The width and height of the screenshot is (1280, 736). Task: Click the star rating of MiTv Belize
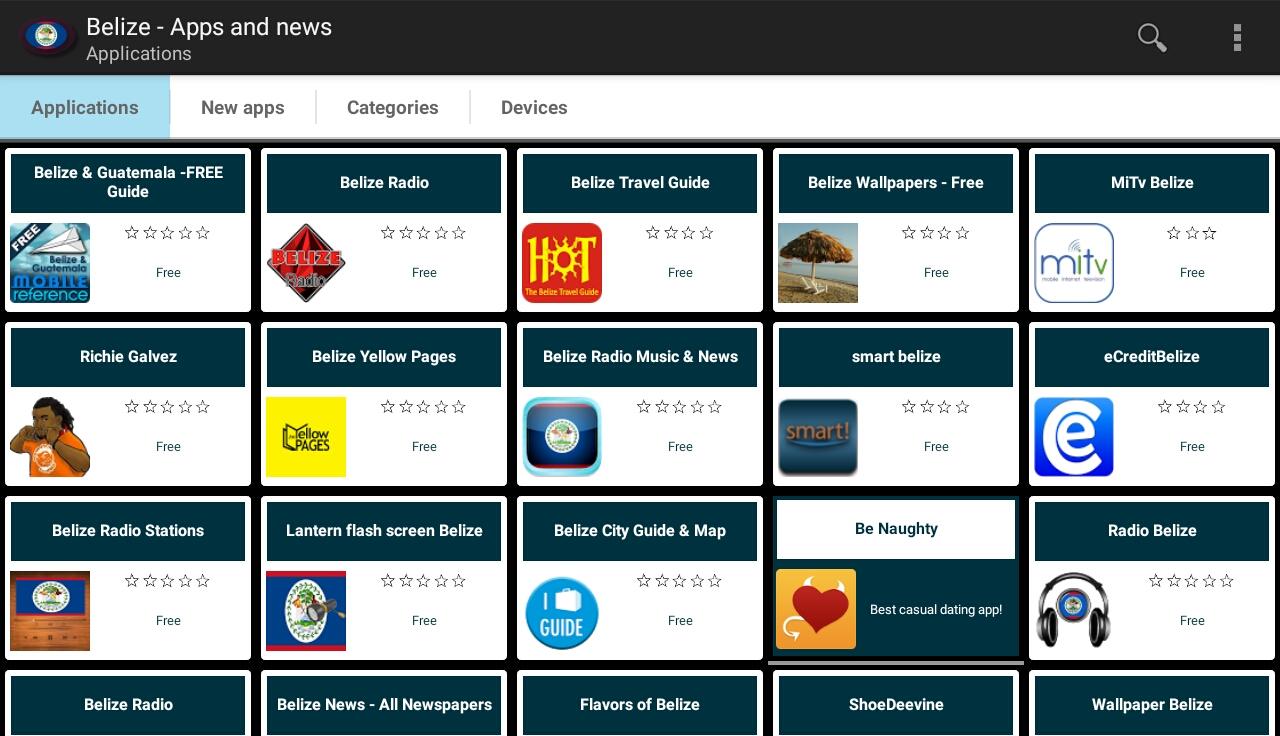coord(1192,233)
